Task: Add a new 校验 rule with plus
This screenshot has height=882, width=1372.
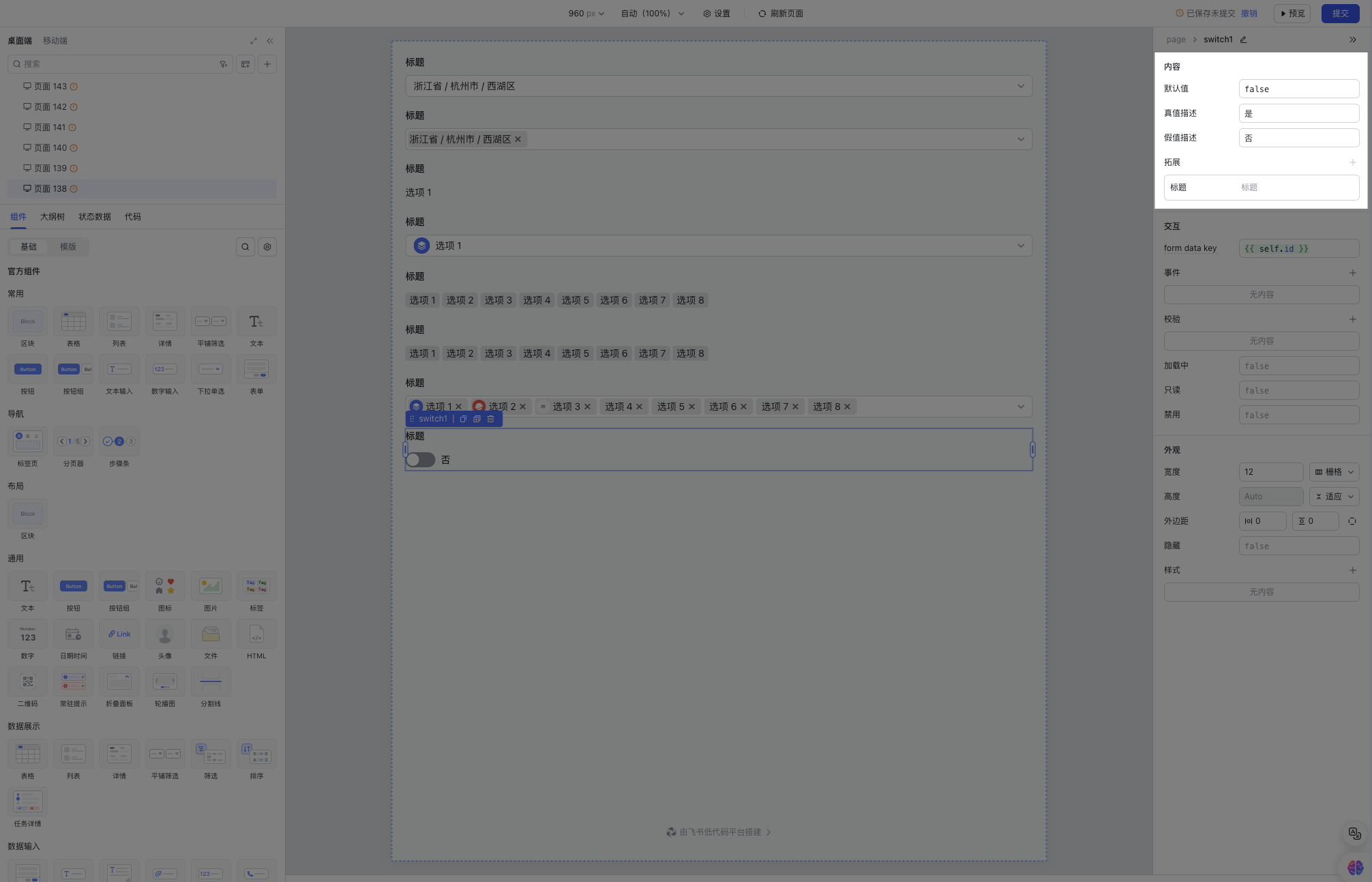Action: point(1353,319)
